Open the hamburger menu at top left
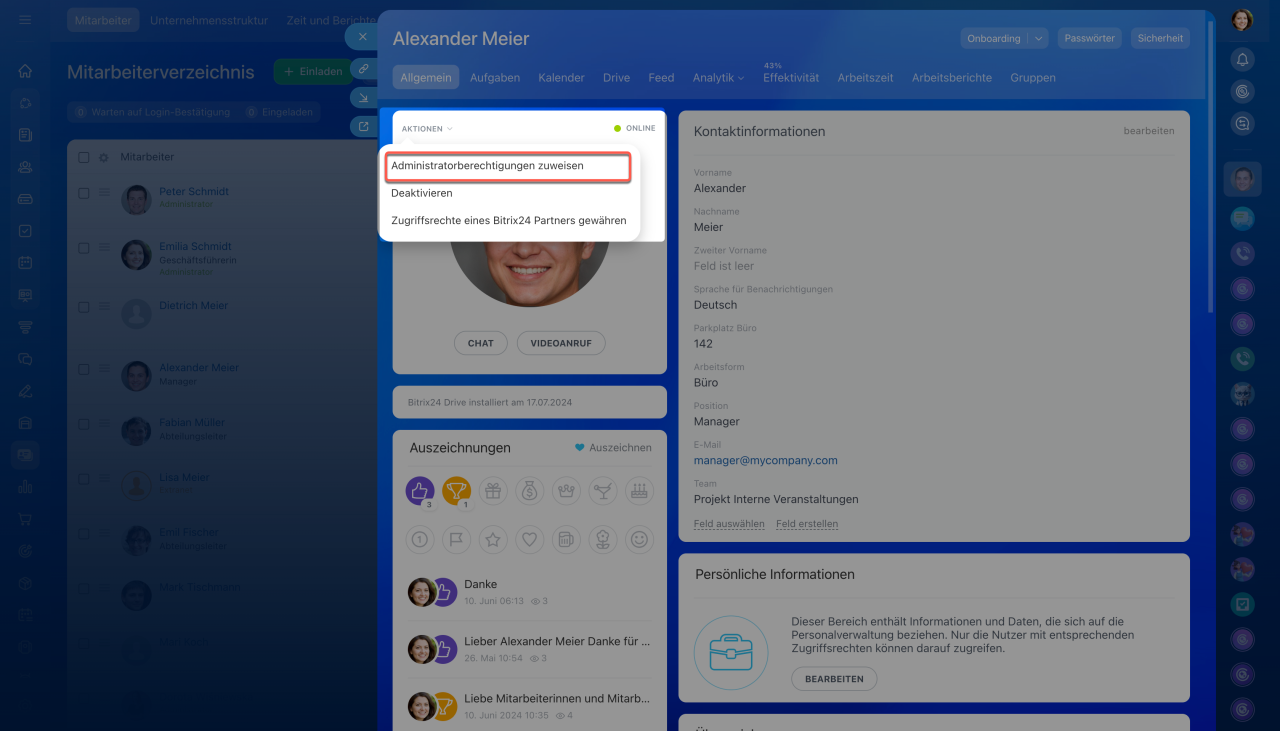 [x=25, y=20]
